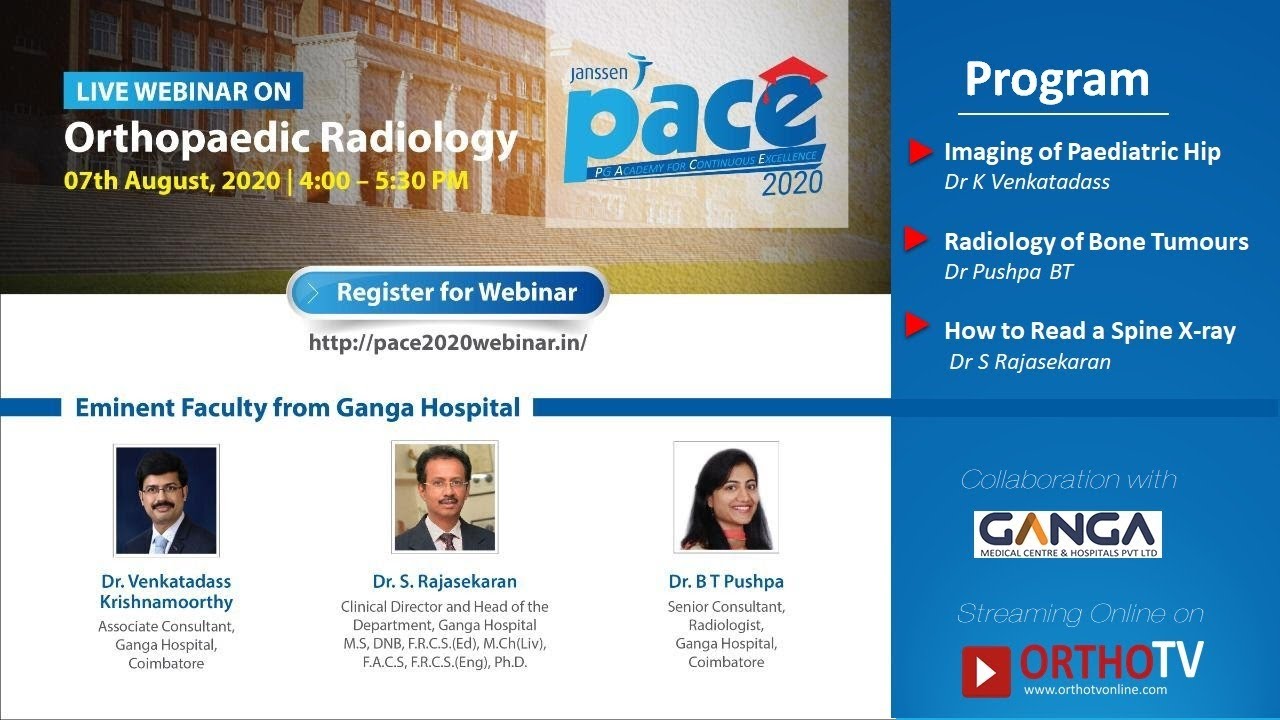Select Dr. Venkatadass Krishnamoorthy's photo
This screenshot has width=1280, height=720.
point(166,500)
